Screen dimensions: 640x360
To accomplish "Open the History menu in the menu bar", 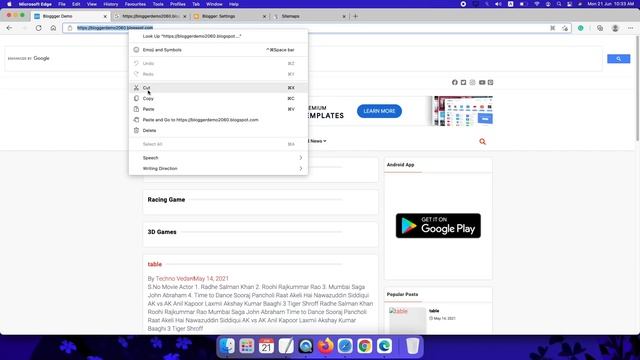I will point(110,4).
